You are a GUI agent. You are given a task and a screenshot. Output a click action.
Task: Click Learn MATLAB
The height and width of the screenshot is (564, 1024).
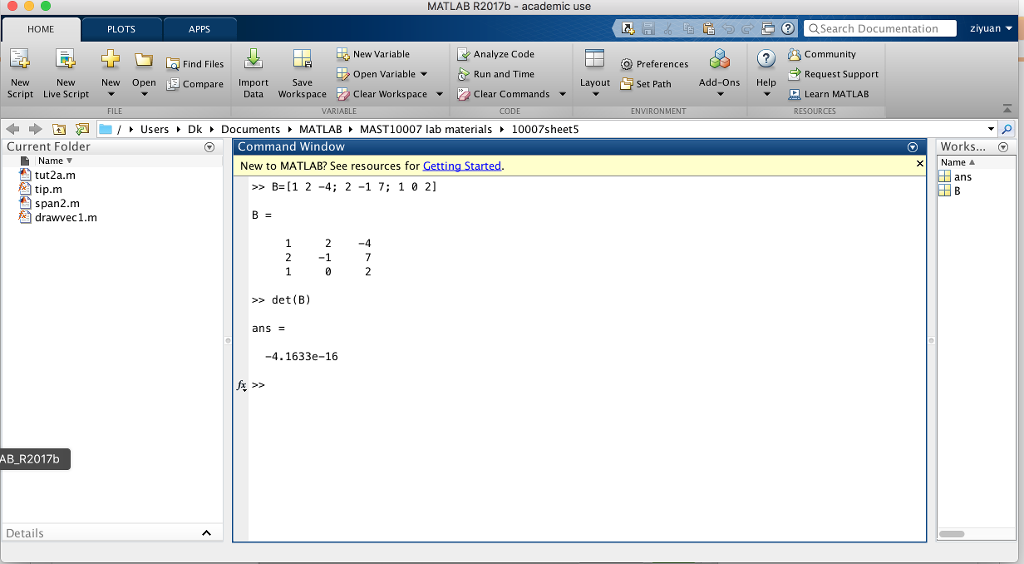pyautogui.click(x=829, y=94)
